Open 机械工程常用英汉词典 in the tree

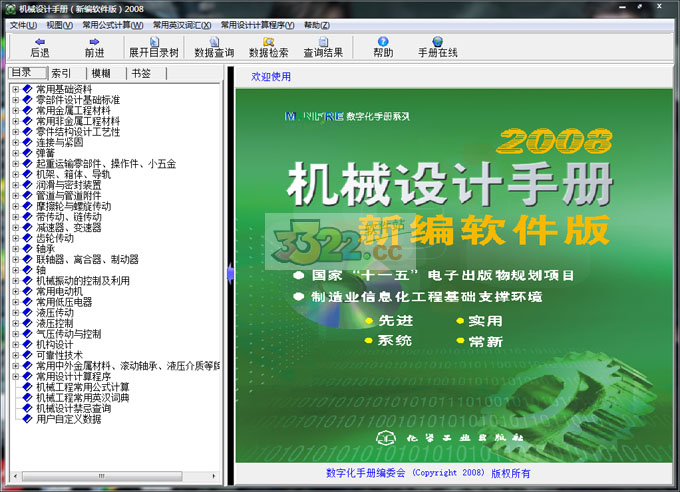pyautogui.click(x=82, y=398)
